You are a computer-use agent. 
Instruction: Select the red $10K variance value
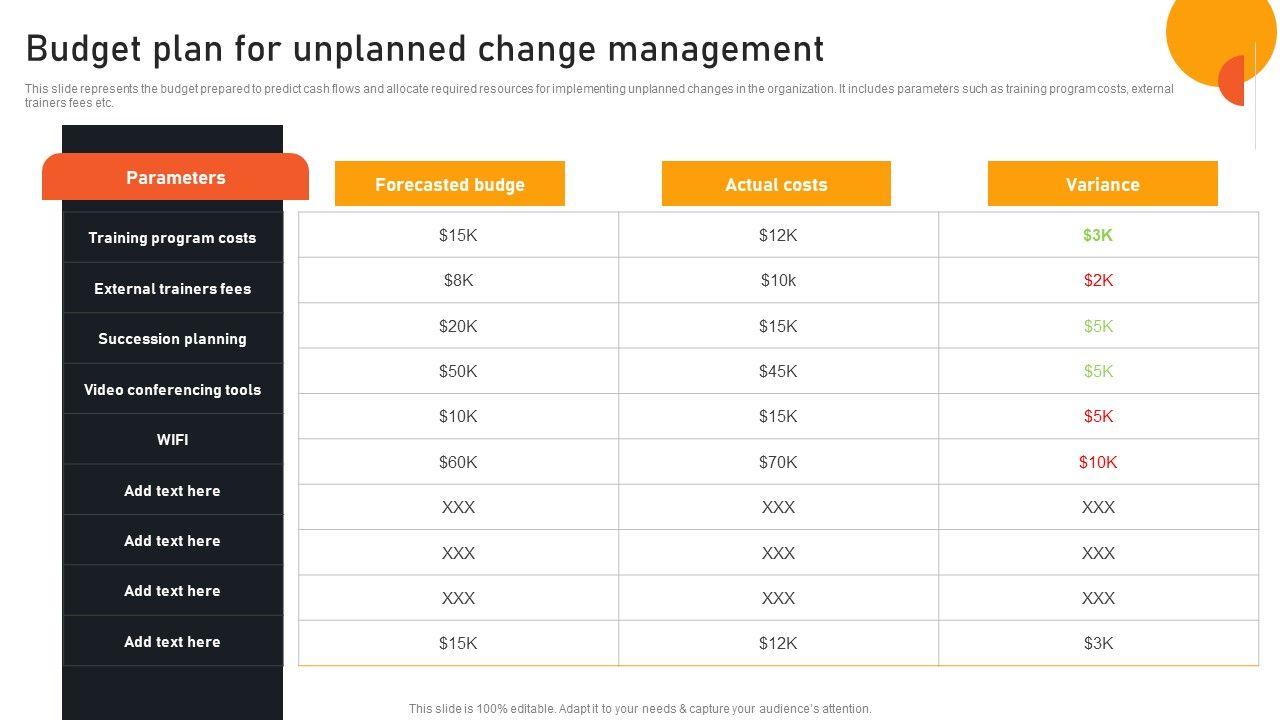click(x=1098, y=462)
